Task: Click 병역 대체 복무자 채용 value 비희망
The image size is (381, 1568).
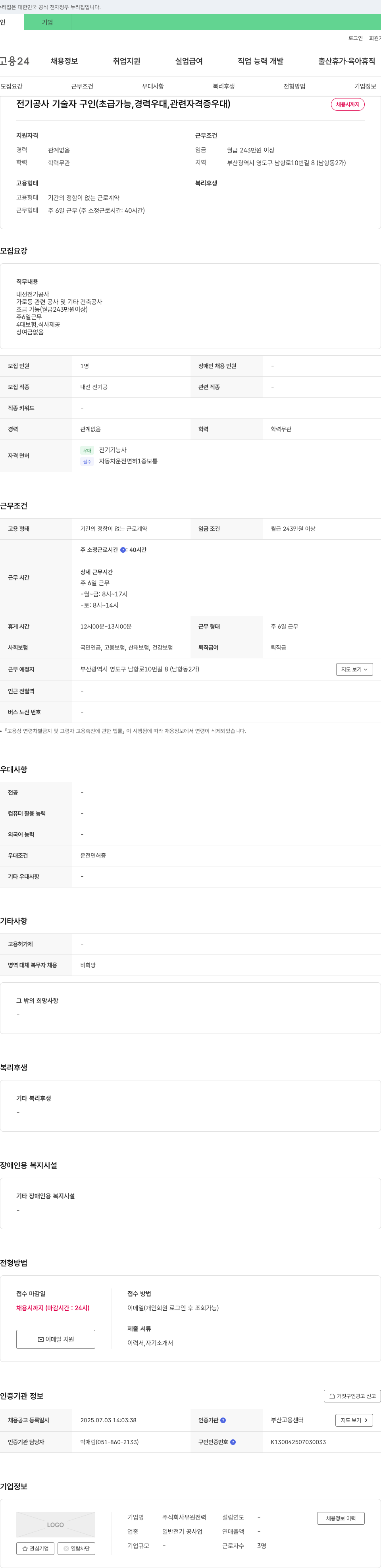Action: click(x=88, y=965)
